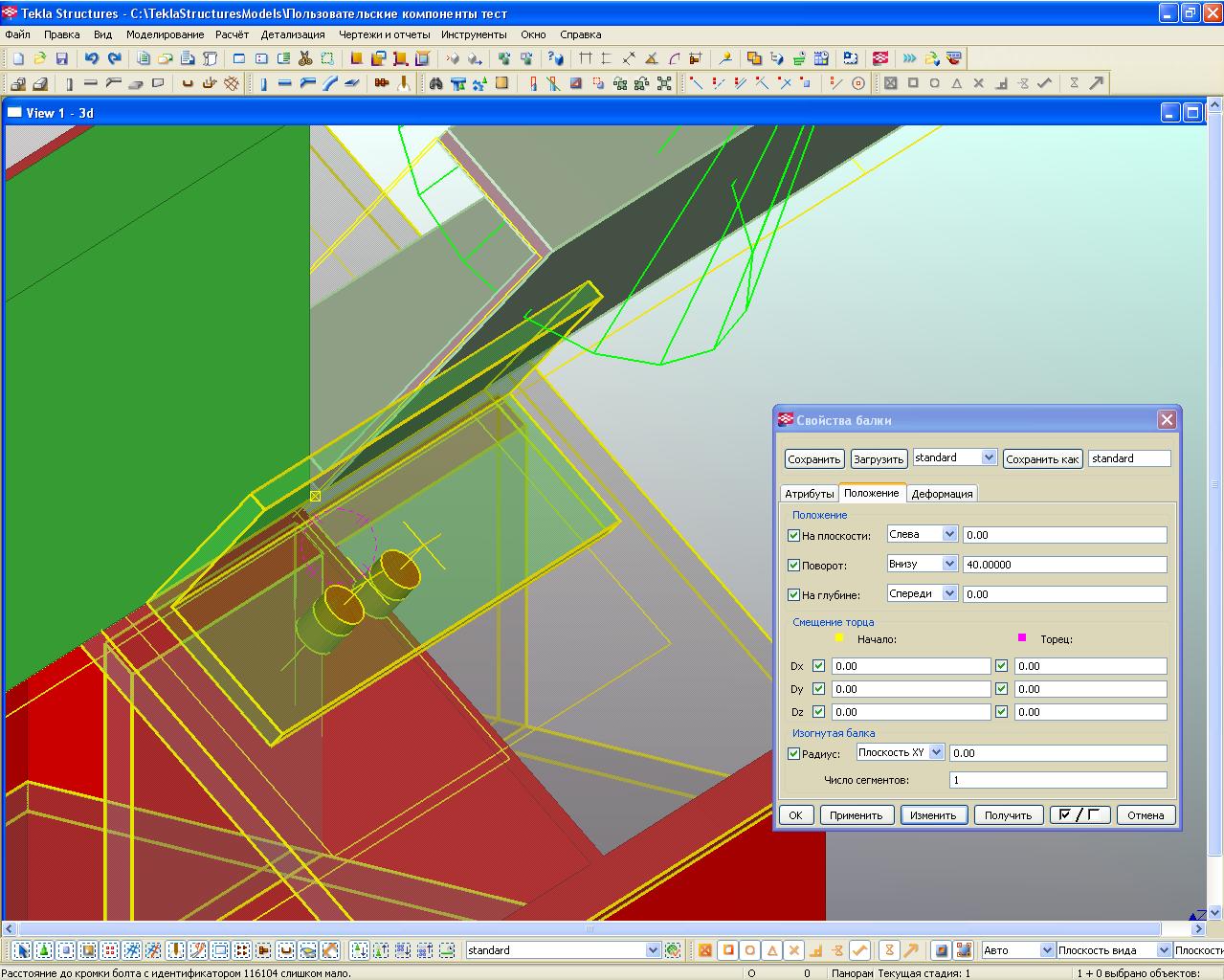
Task: Click the Redo arrow in the toolbar
Action: point(114,58)
